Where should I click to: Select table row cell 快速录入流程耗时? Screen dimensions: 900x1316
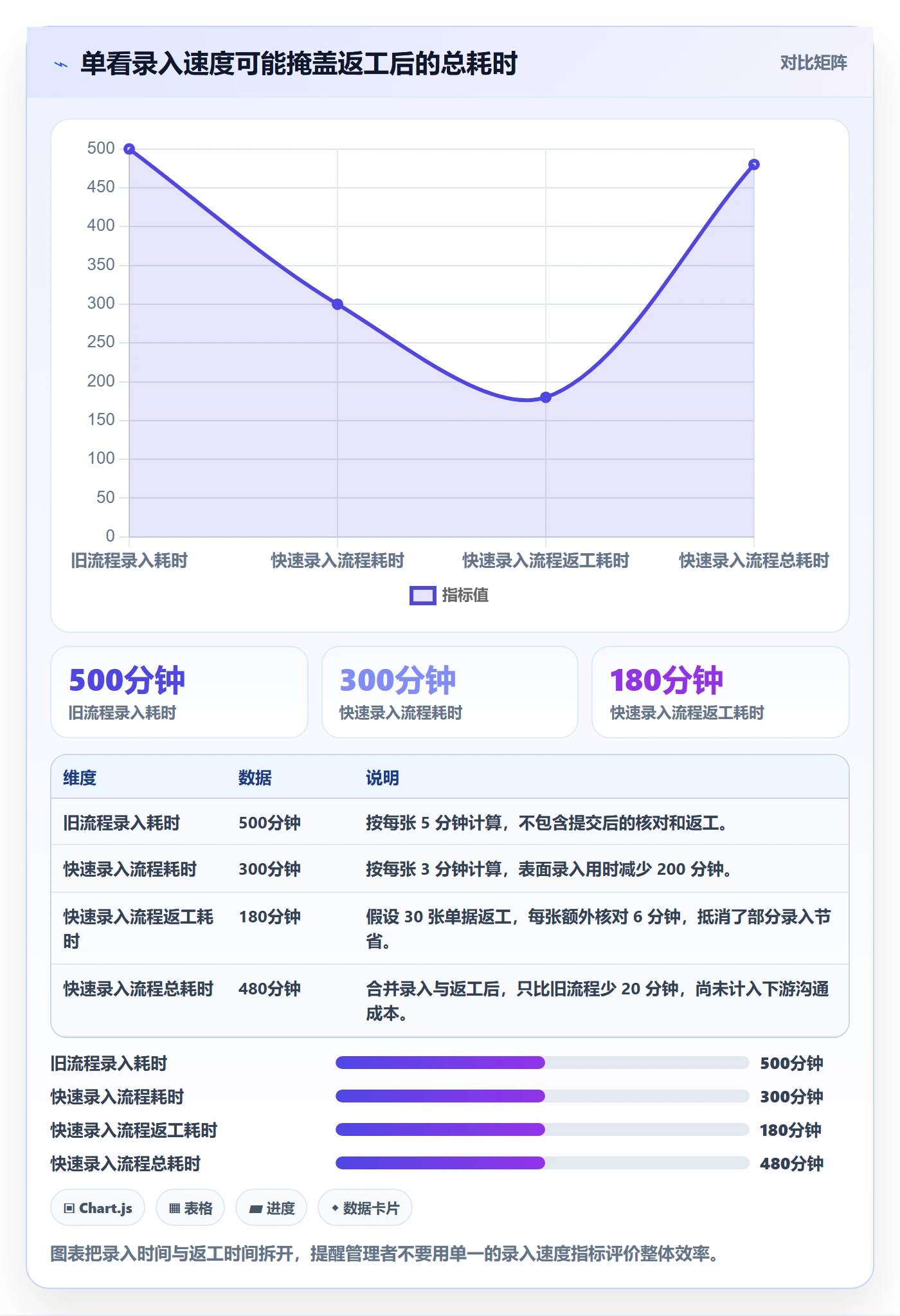[x=130, y=869]
